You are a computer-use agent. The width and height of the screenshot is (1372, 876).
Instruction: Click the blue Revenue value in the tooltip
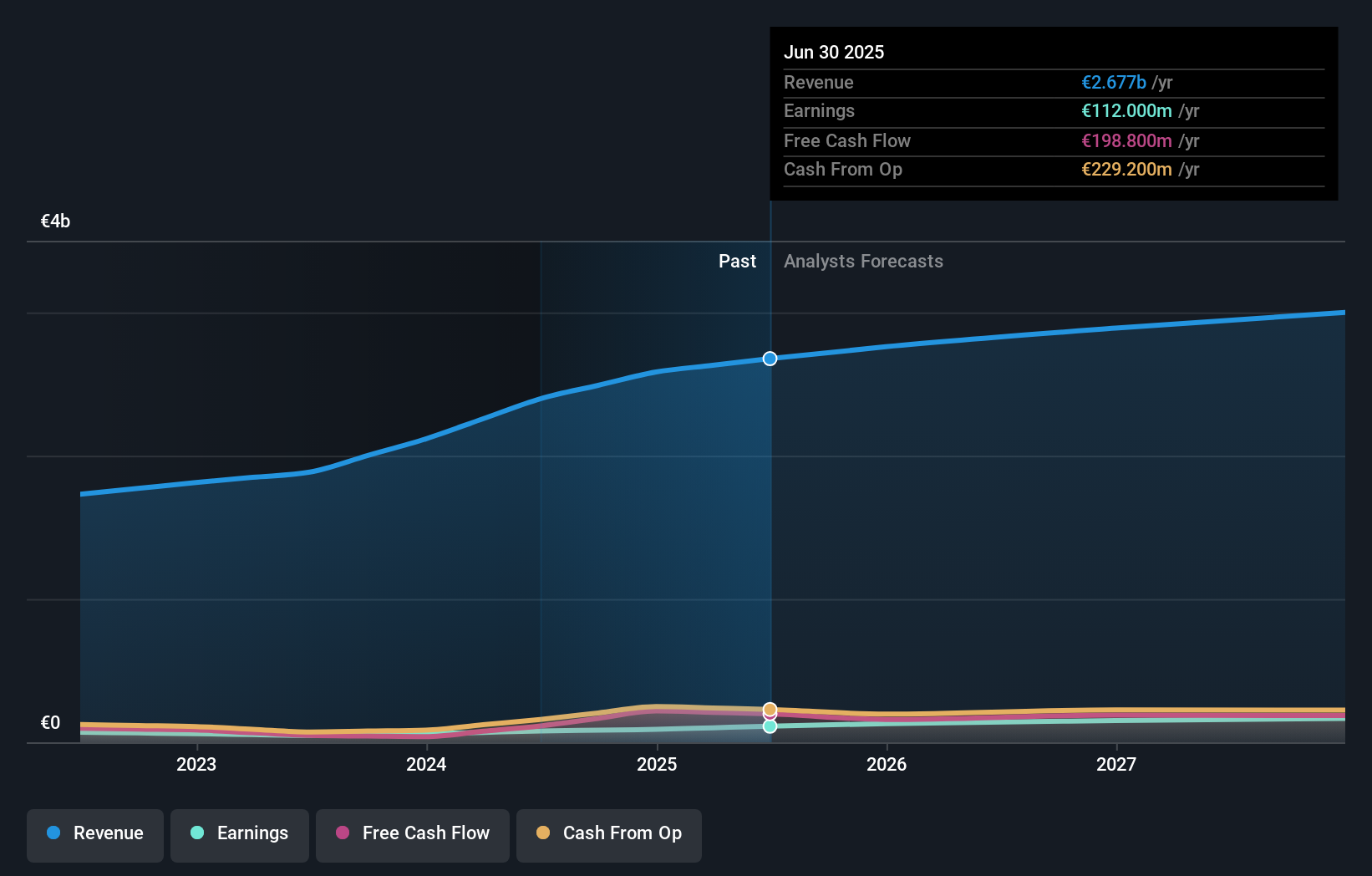[x=1113, y=83]
